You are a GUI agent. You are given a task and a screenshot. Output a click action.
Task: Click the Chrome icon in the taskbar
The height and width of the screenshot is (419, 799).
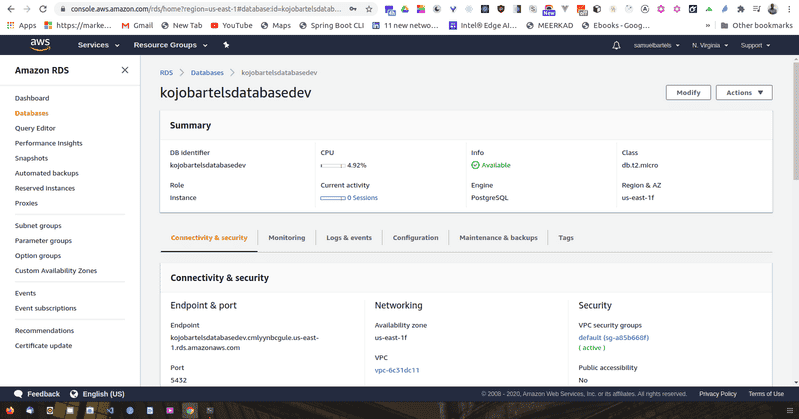click(x=190, y=410)
